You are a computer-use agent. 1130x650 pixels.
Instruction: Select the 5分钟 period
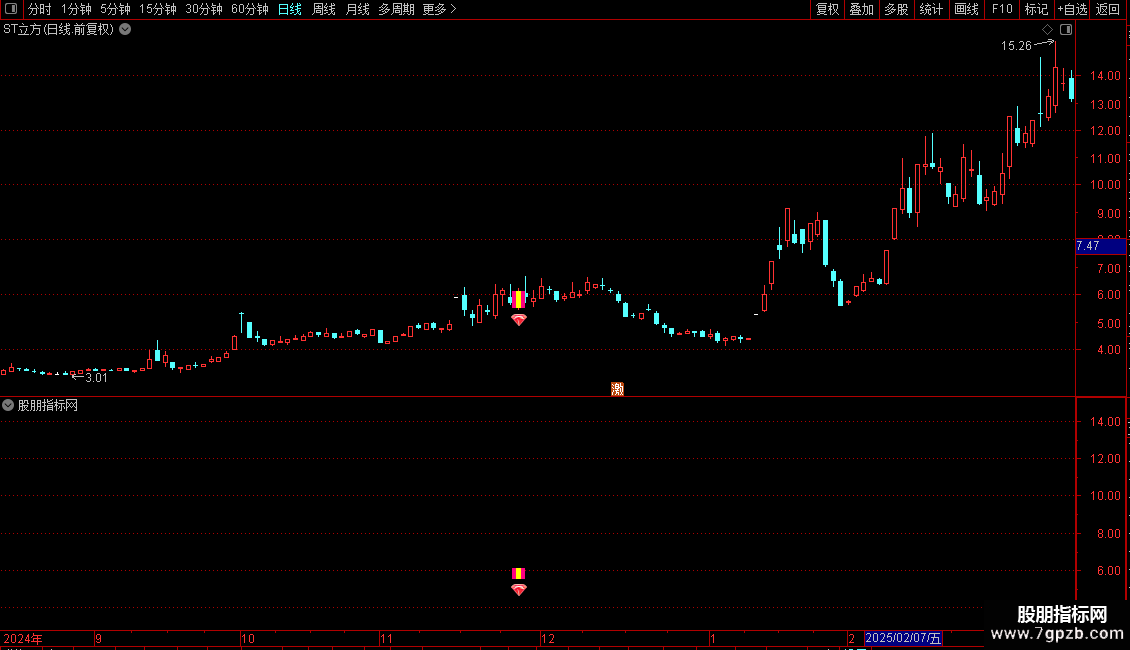pos(115,9)
